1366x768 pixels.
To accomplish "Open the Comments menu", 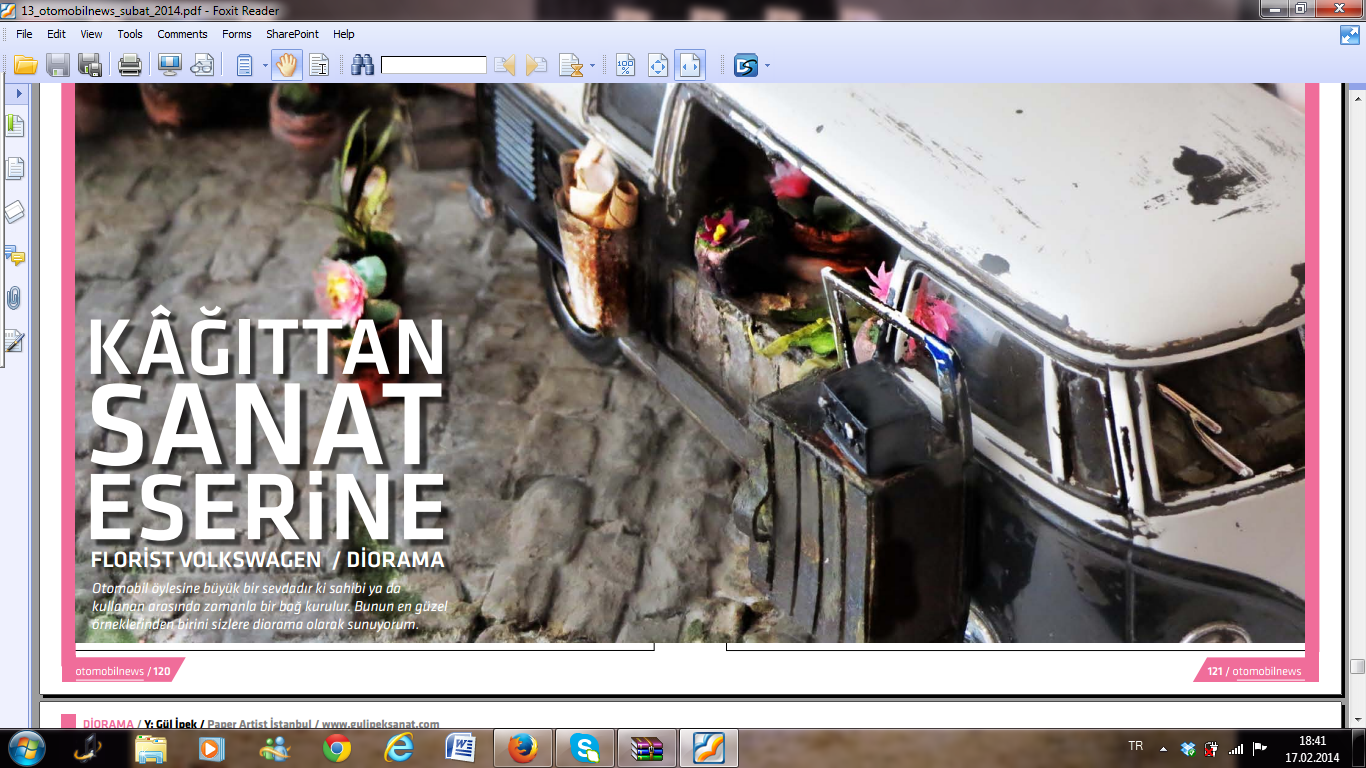I will click(x=182, y=34).
